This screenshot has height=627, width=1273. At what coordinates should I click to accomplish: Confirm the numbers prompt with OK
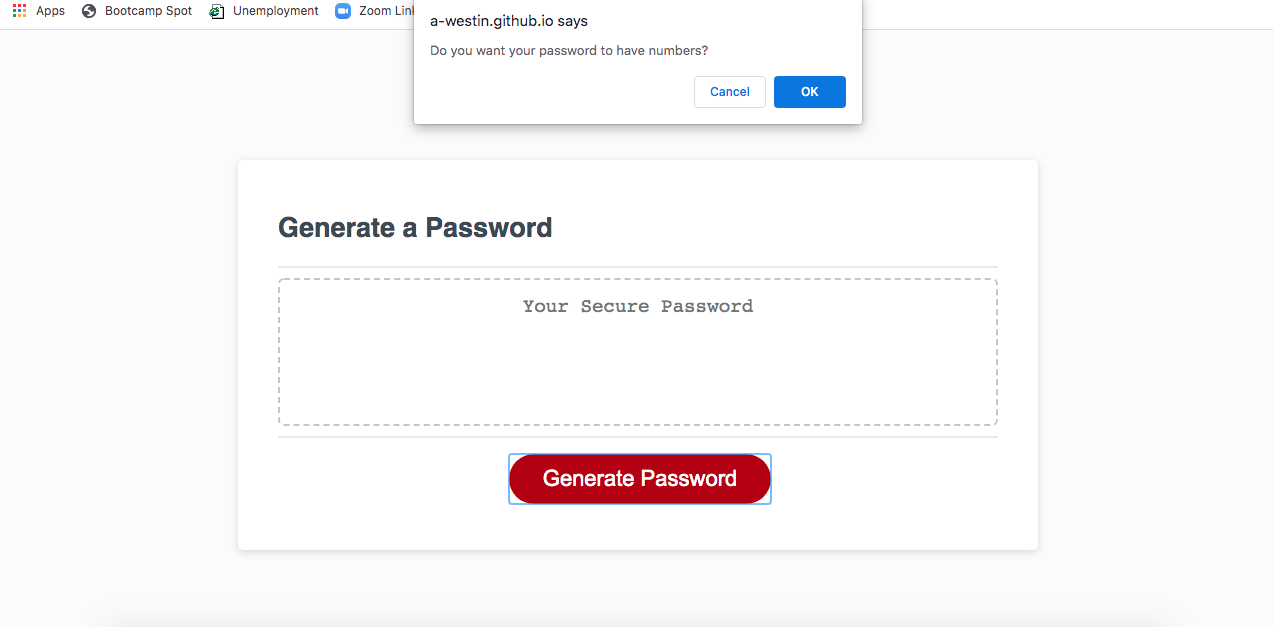click(x=809, y=91)
